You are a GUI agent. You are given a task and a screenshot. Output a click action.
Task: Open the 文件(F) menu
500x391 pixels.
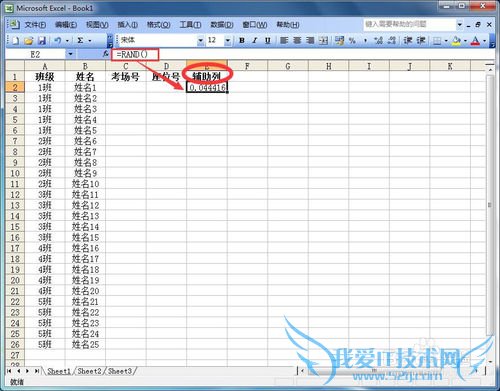point(35,25)
